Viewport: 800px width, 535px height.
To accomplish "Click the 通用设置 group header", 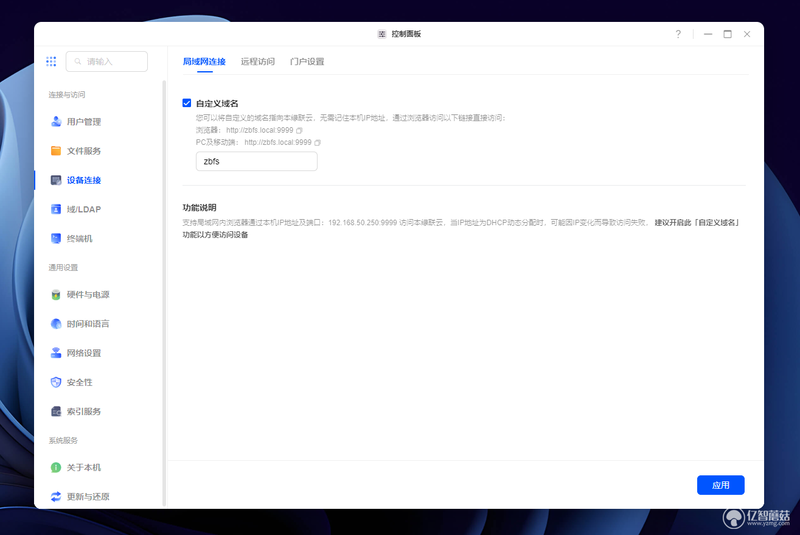I will click(x=63, y=267).
